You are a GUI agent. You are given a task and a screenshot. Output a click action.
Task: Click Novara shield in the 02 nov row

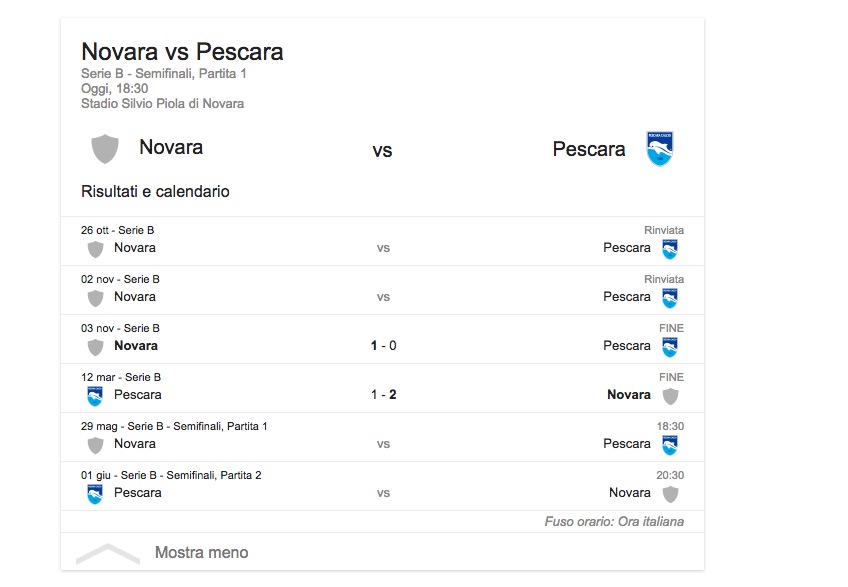tap(95, 298)
